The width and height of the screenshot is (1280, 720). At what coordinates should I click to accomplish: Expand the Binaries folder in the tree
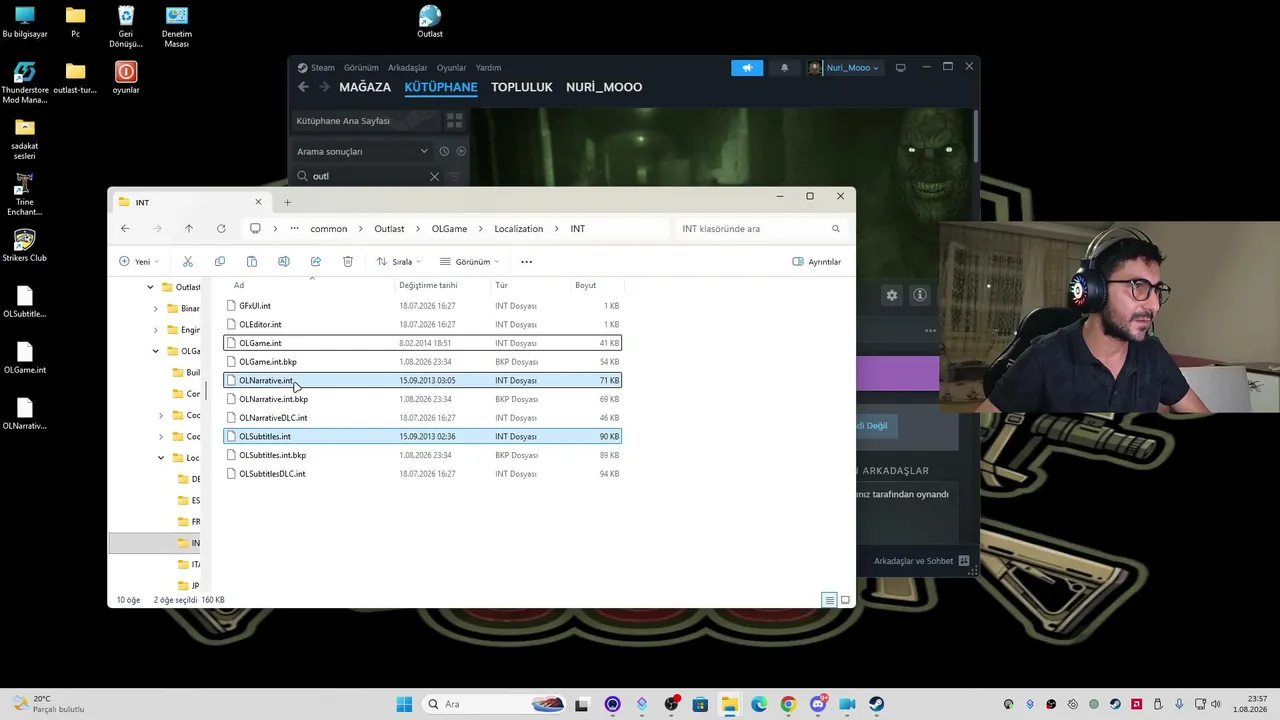point(156,309)
